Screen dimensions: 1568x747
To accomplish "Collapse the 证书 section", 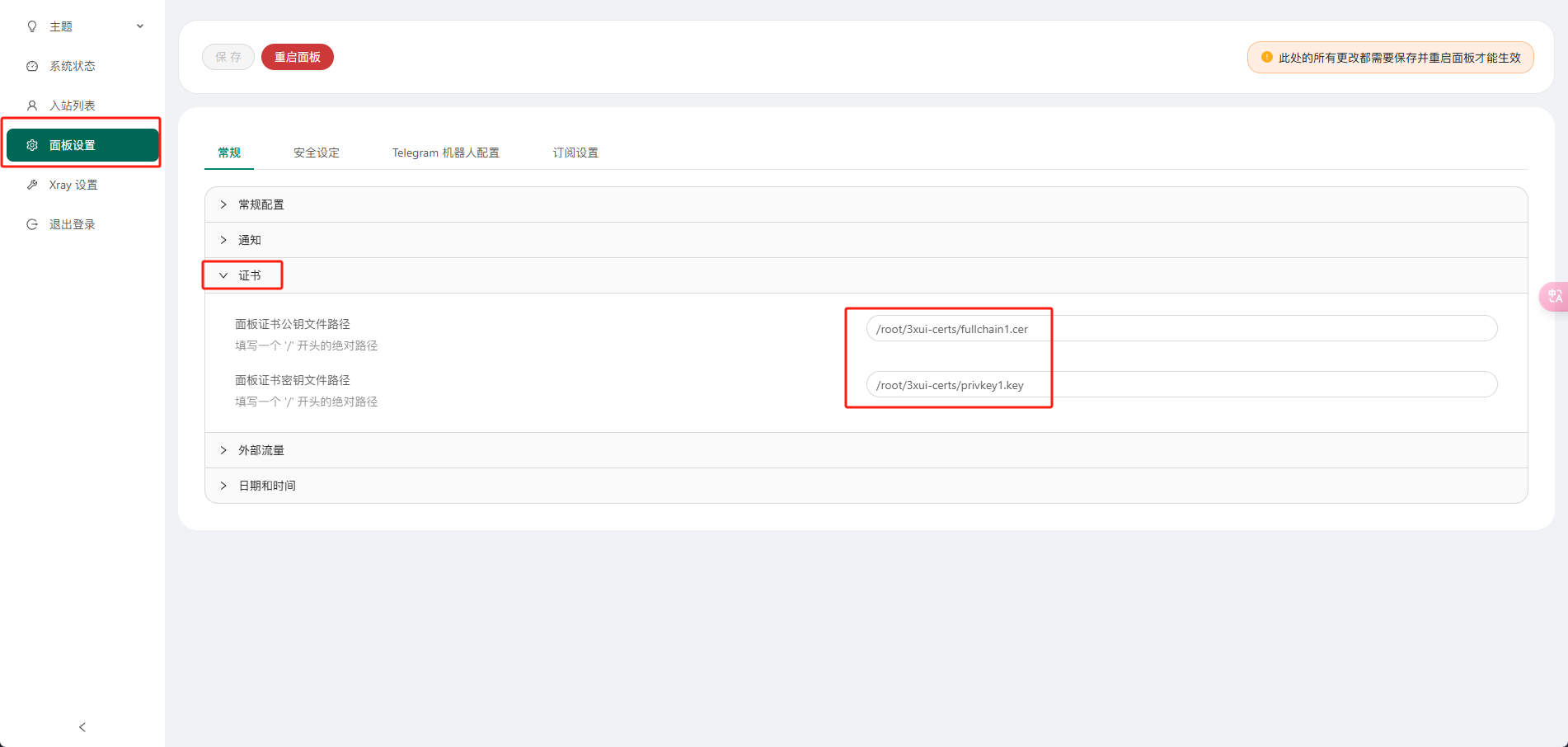I will click(x=249, y=275).
